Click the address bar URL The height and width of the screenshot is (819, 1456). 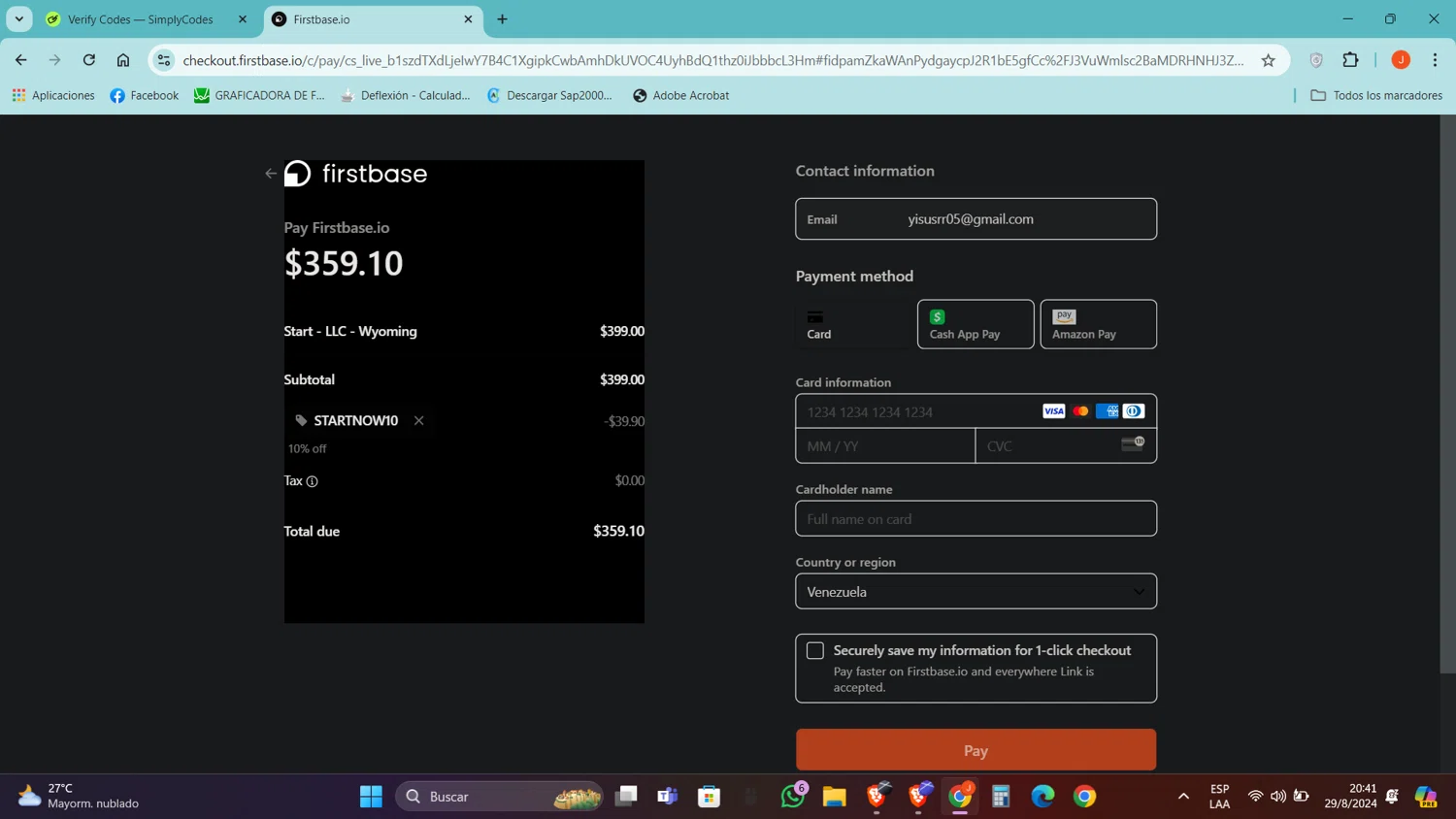click(x=713, y=60)
